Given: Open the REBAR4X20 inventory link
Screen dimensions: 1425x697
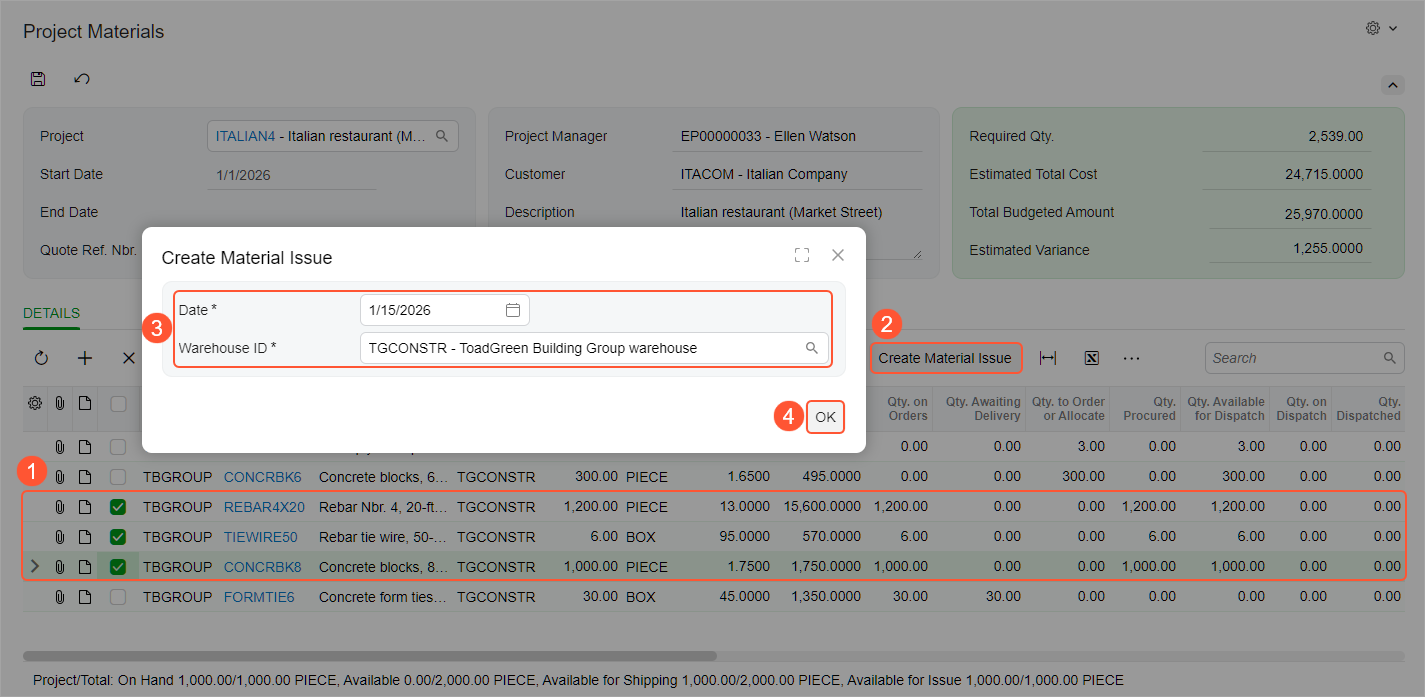Looking at the screenshot, I should coord(264,507).
